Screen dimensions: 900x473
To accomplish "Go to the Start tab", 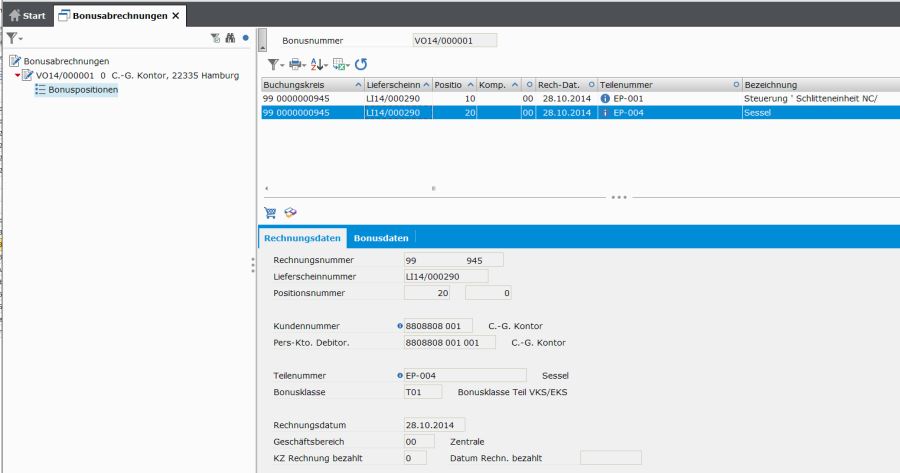I will pyautogui.click(x=27, y=16).
